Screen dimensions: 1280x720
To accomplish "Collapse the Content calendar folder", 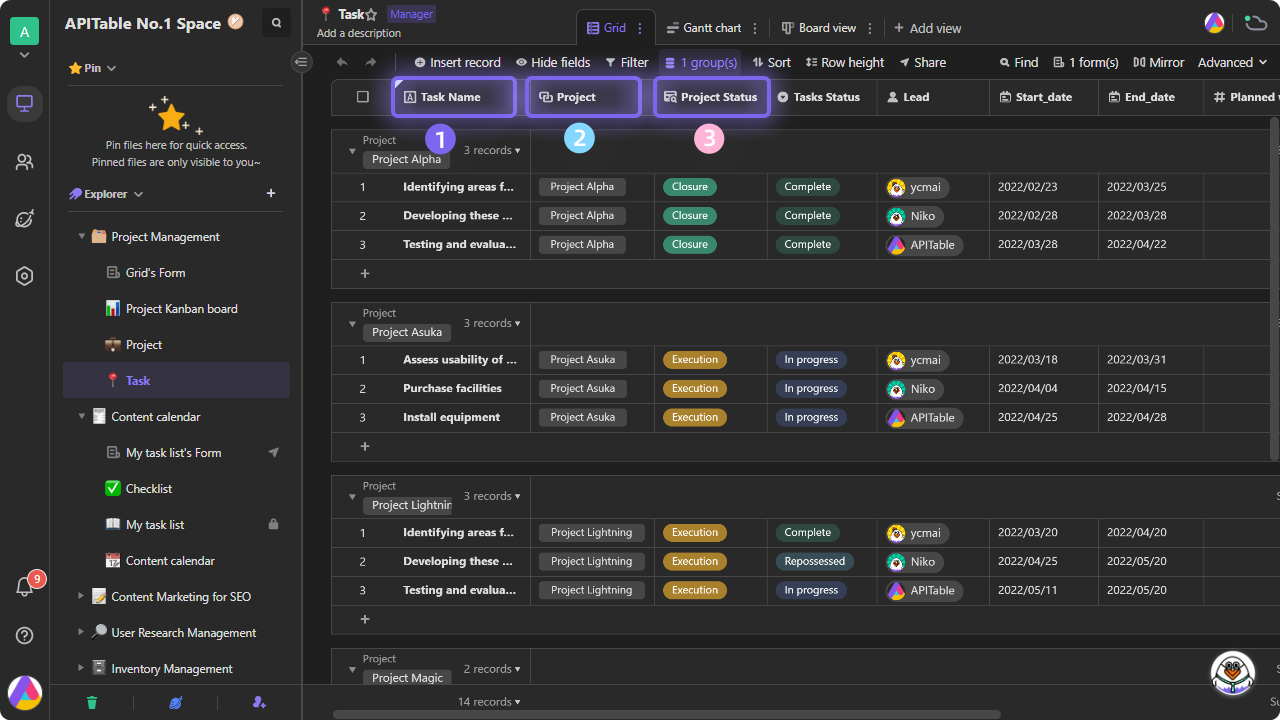I will pyautogui.click(x=82, y=417).
